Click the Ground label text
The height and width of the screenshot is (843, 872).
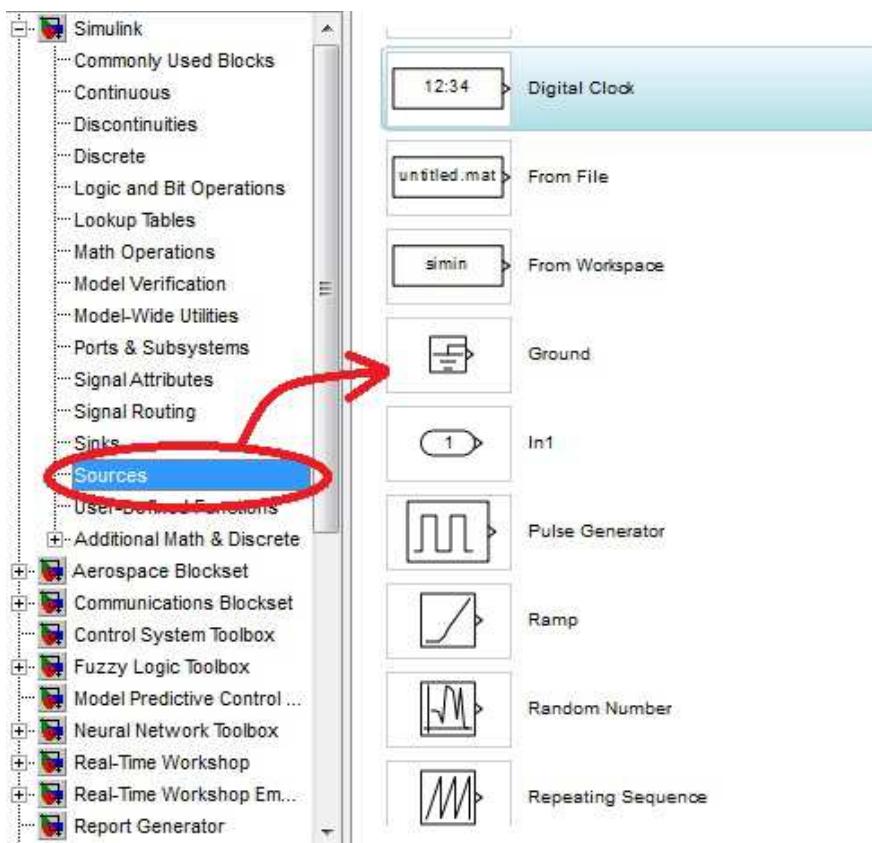coord(559,354)
